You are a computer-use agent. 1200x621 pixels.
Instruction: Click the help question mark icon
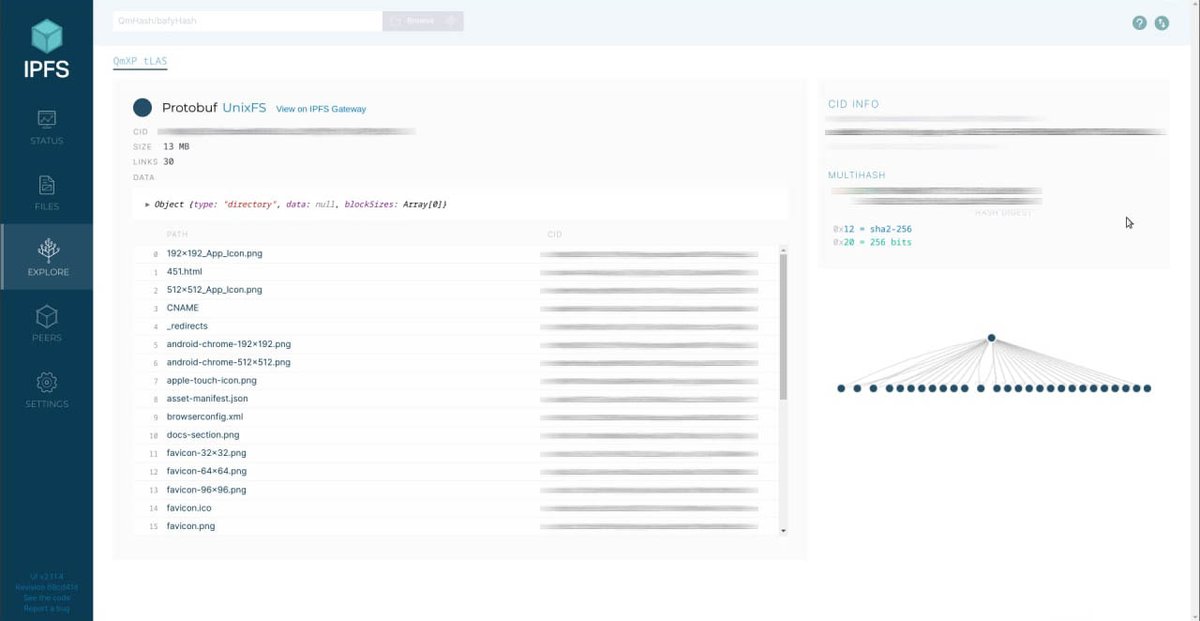(1139, 22)
